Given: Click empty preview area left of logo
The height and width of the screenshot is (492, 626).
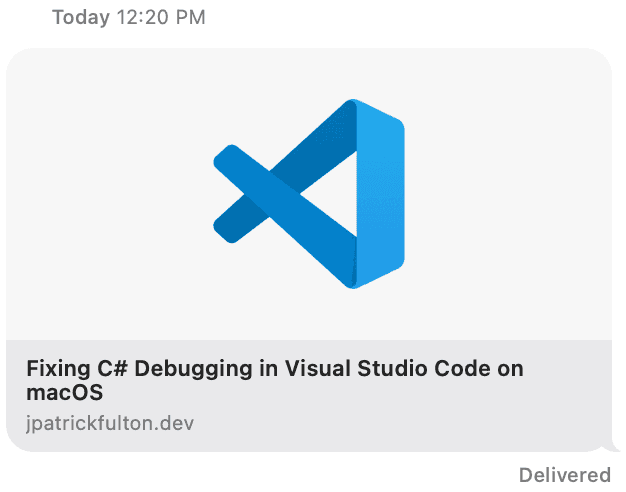Looking at the screenshot, I should (108, 194).
